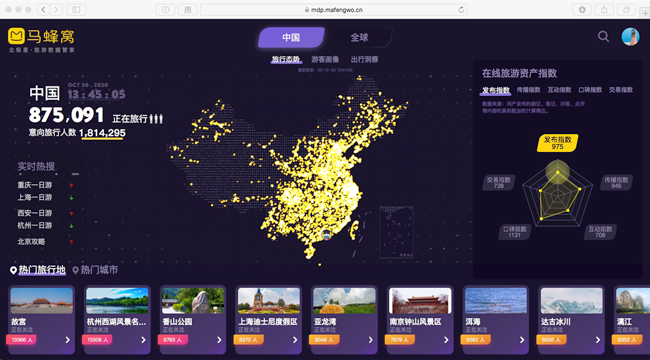
Task: Expand 上海迪士尼度假区 card arrow
Action: click(x=295, y=340)
